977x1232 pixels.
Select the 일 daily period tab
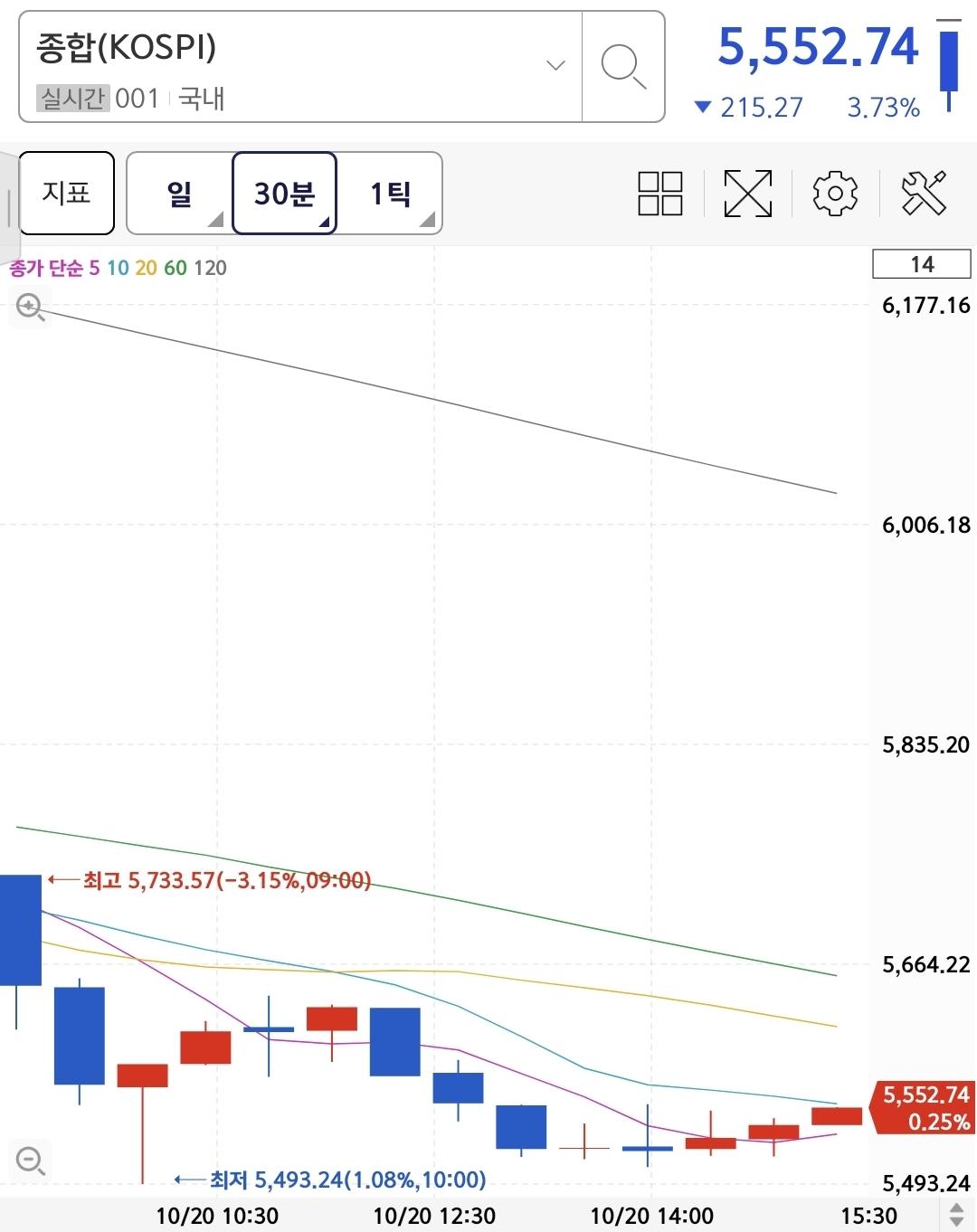[179, 194]
